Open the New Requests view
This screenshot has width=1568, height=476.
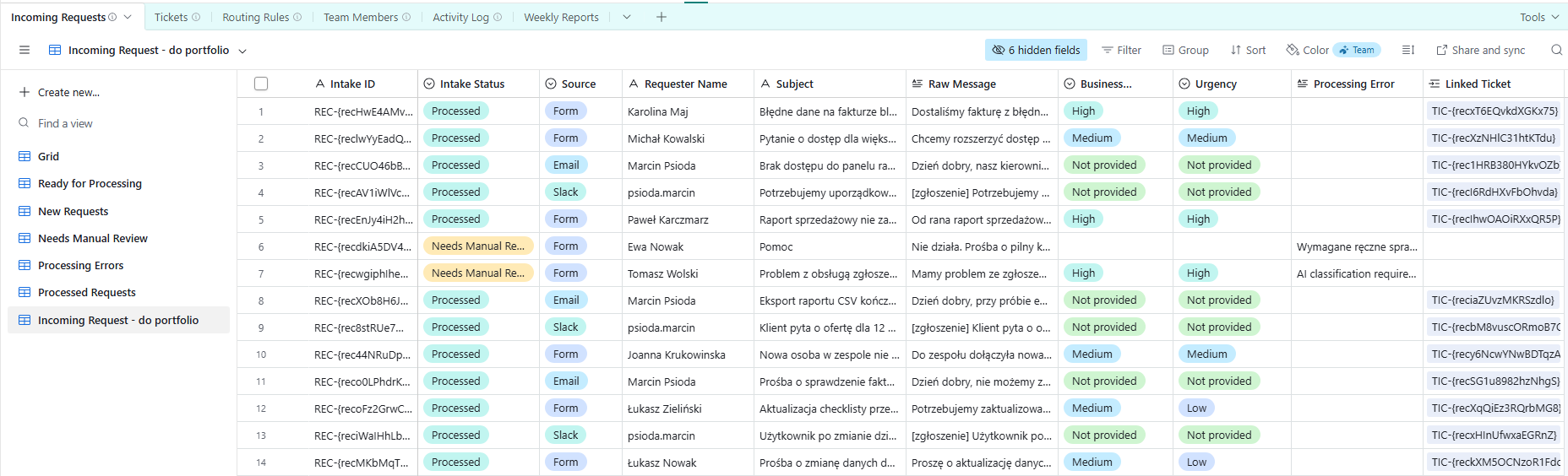point(118,211)
